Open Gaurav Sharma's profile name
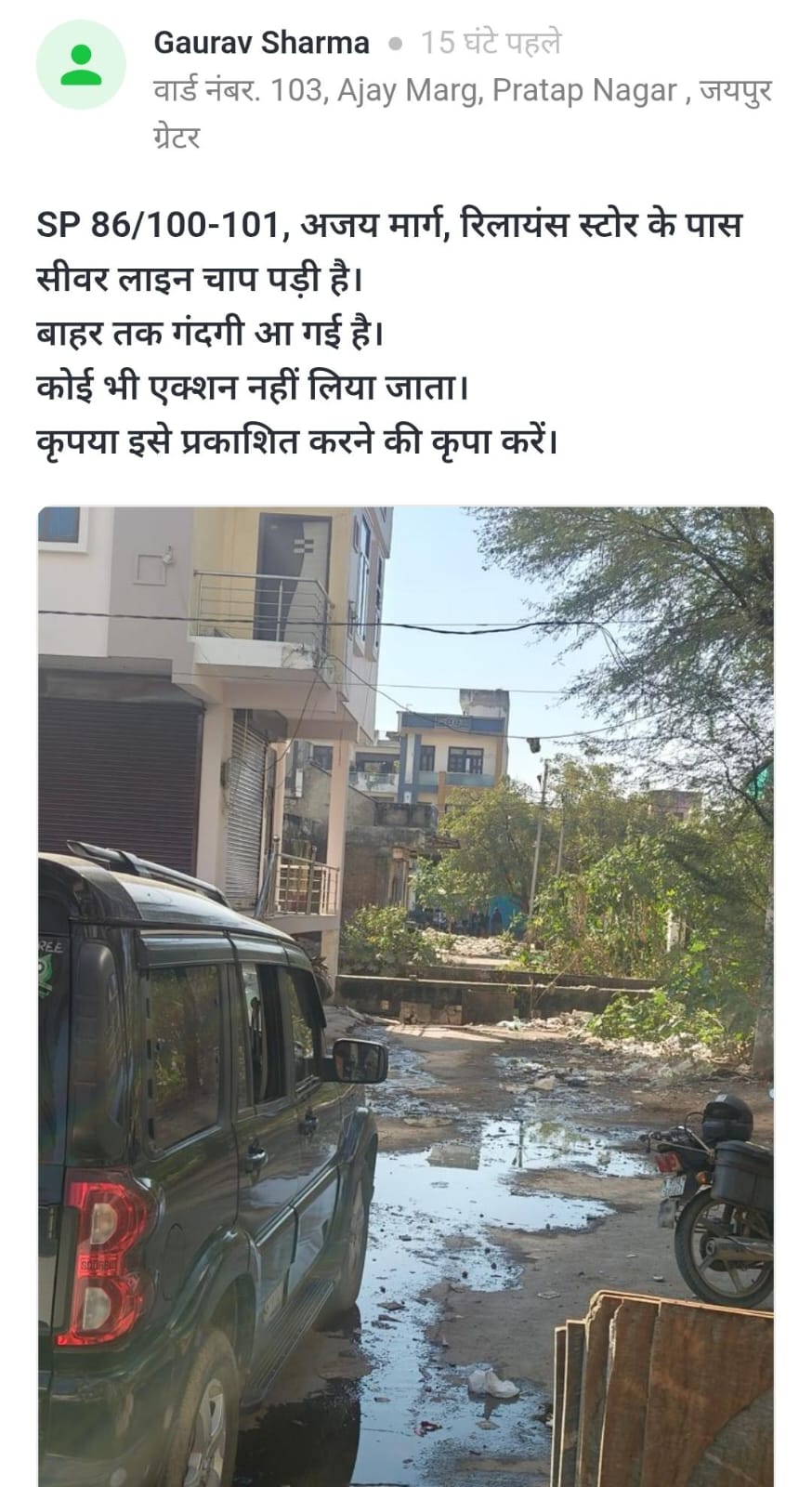812x1487 pixels. 261,43
